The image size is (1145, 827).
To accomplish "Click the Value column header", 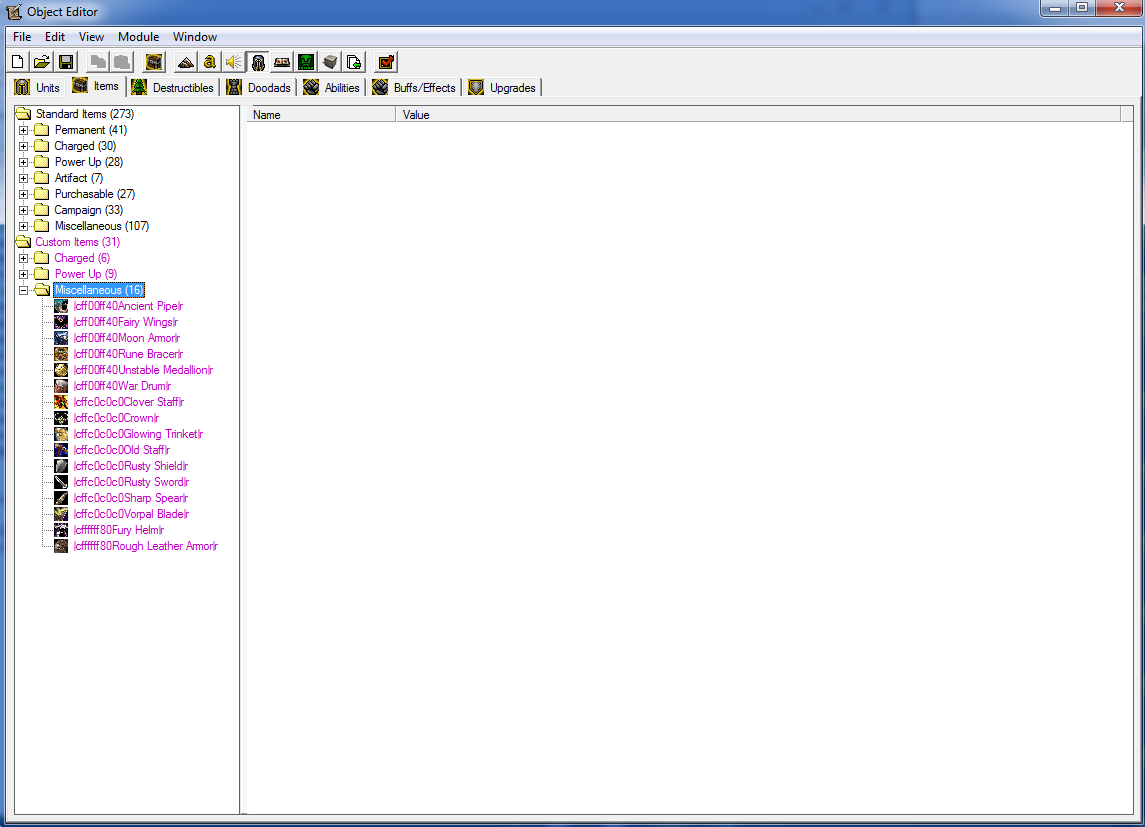I will click(758, 115).
